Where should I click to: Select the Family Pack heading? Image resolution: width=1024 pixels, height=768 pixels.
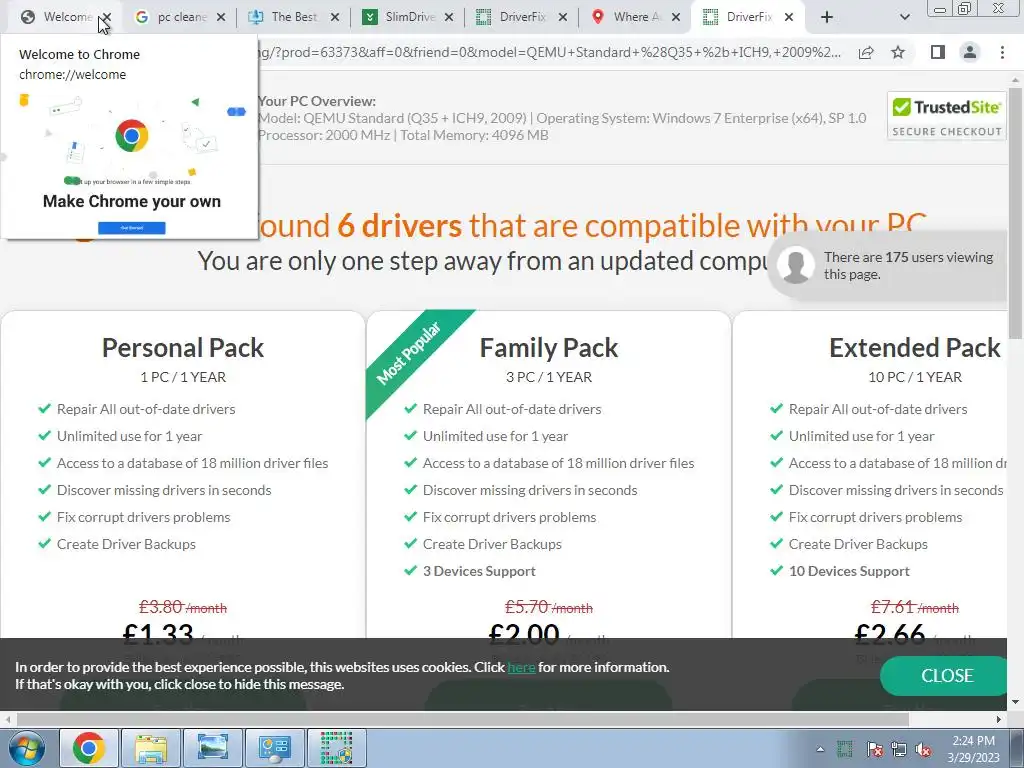tap(549, 347)
